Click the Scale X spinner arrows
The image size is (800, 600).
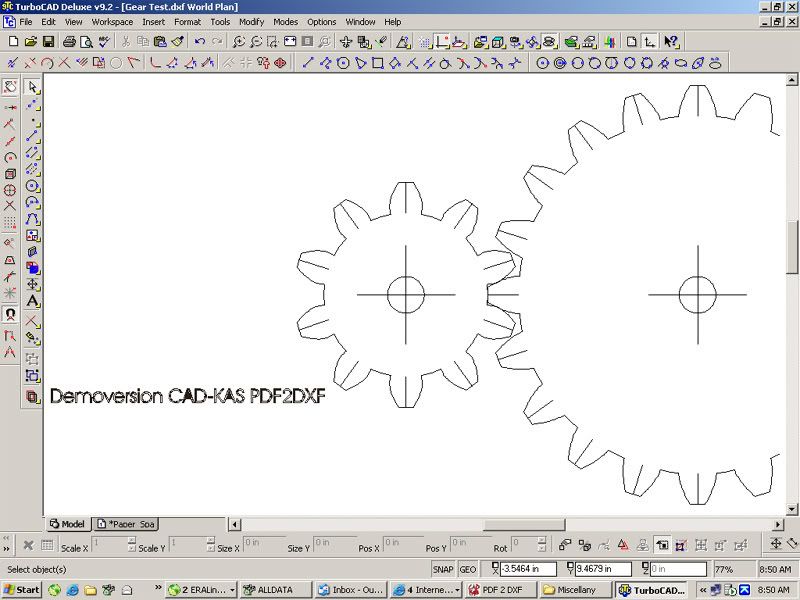coord(131,545)
